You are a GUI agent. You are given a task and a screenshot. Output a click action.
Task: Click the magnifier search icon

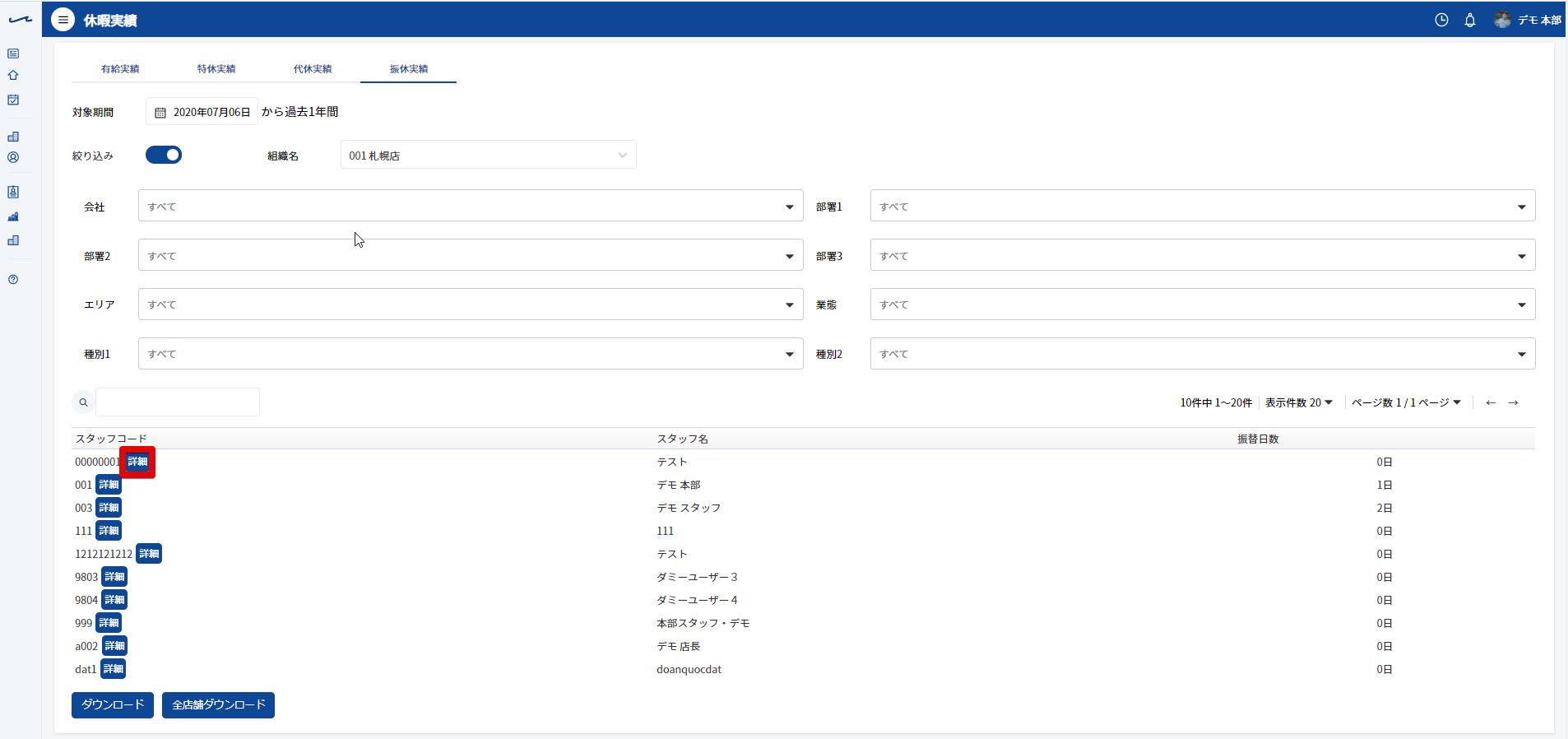coord(83,402)
